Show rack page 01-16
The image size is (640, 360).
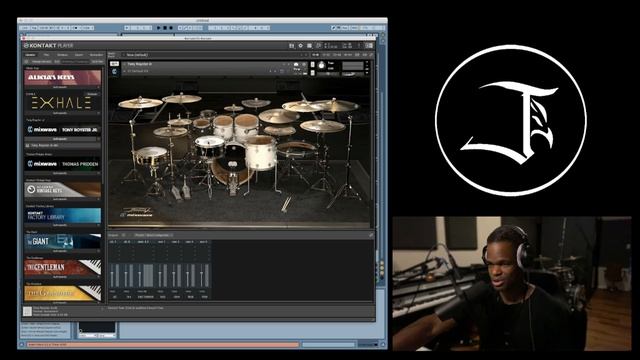[316, 55]
